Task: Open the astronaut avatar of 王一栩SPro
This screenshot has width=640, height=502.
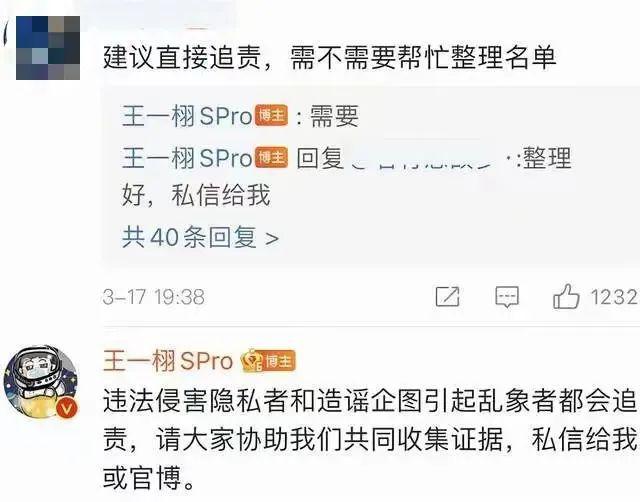Action: coord(40,382)
